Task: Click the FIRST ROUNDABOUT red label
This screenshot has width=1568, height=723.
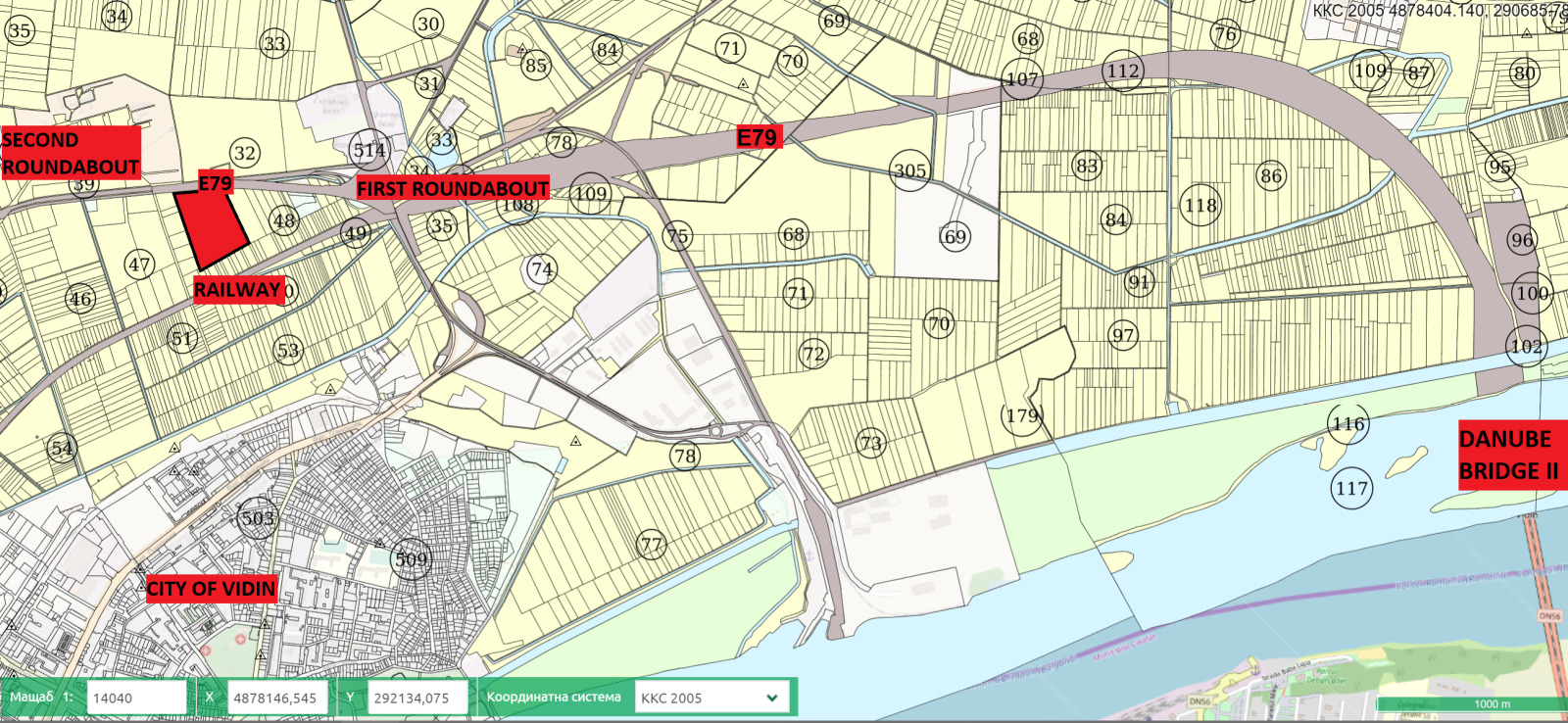Action: pyautogui.click(x=452, y=188)
